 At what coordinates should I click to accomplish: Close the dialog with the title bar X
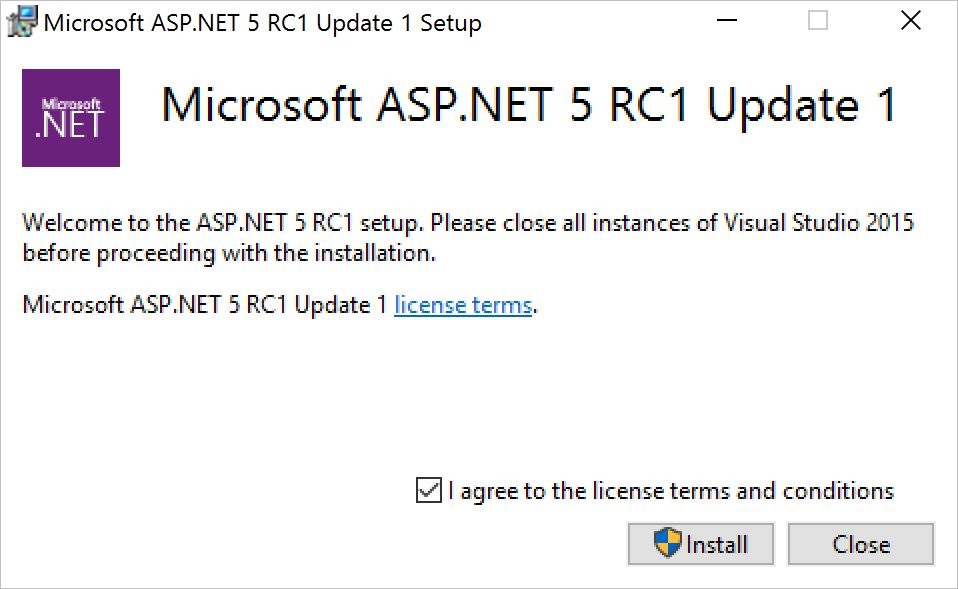tap(910, 22)
